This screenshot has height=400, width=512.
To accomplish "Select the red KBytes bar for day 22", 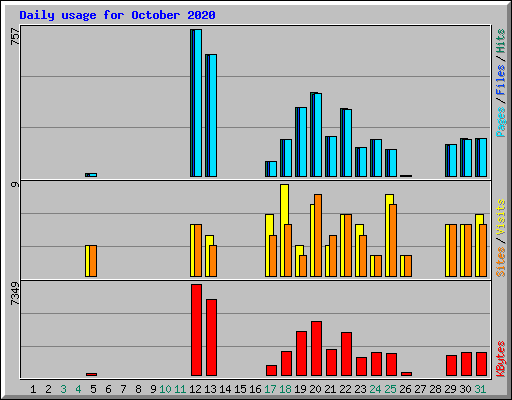I will pyautogui.click(x=346, y=354).
